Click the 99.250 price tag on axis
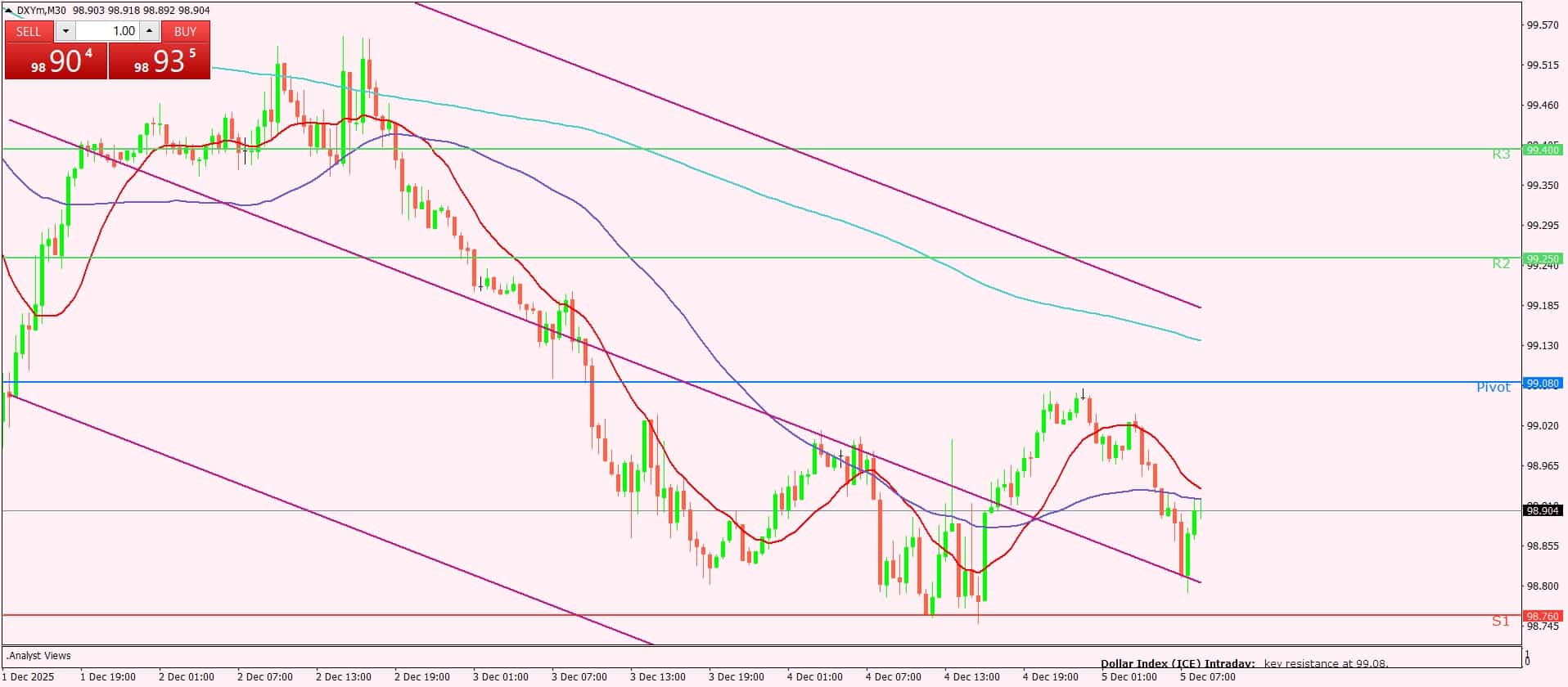This screenshot has height=687, width=1568. coord(1543,258)
